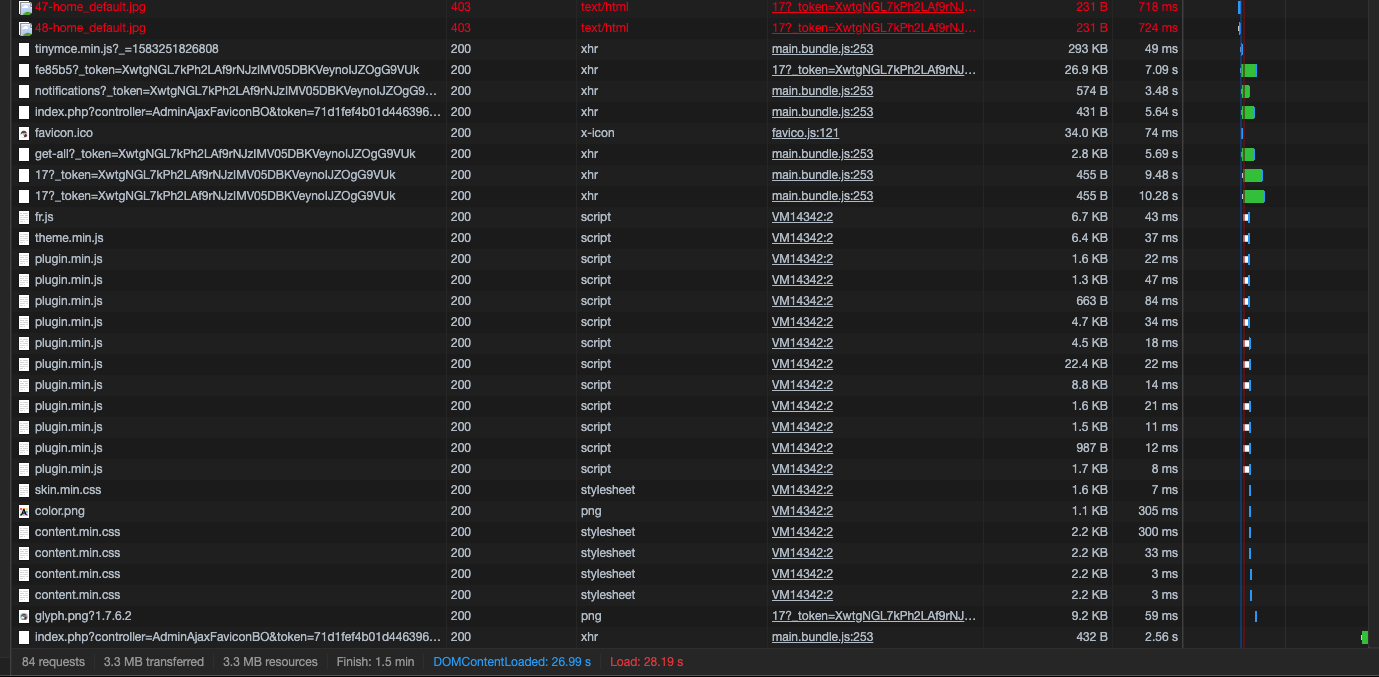Image resolution: width=1379 pixels, height=677 pixels.
Task: Select the get-all?_token request name
Action: [225, 154]
